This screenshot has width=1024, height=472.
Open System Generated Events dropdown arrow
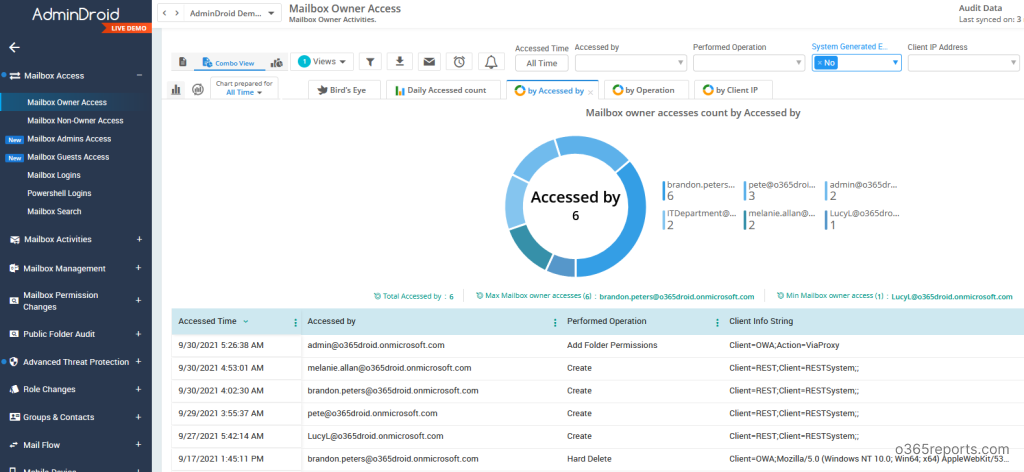click(895, 63)
